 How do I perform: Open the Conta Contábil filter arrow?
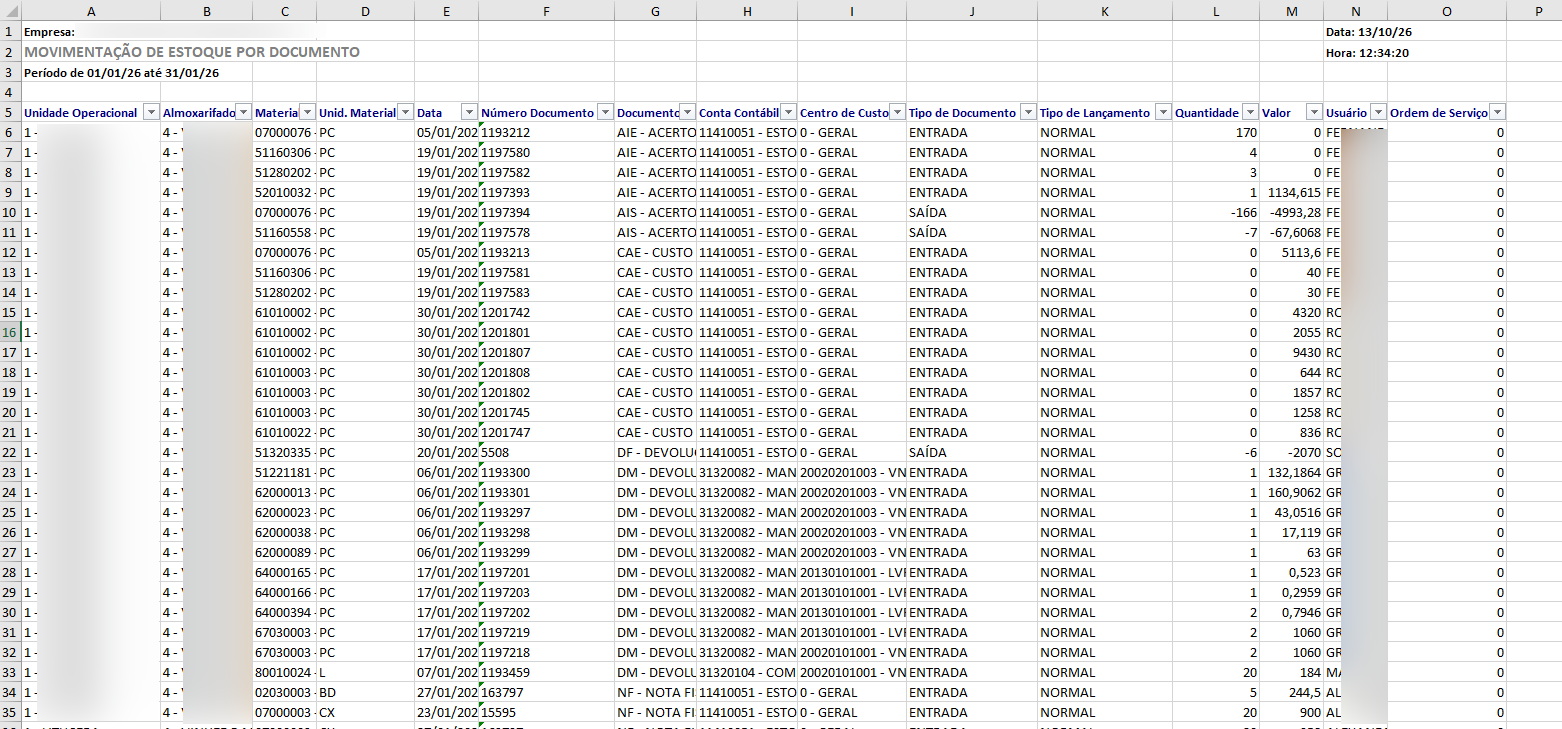[x=788, y=113]
